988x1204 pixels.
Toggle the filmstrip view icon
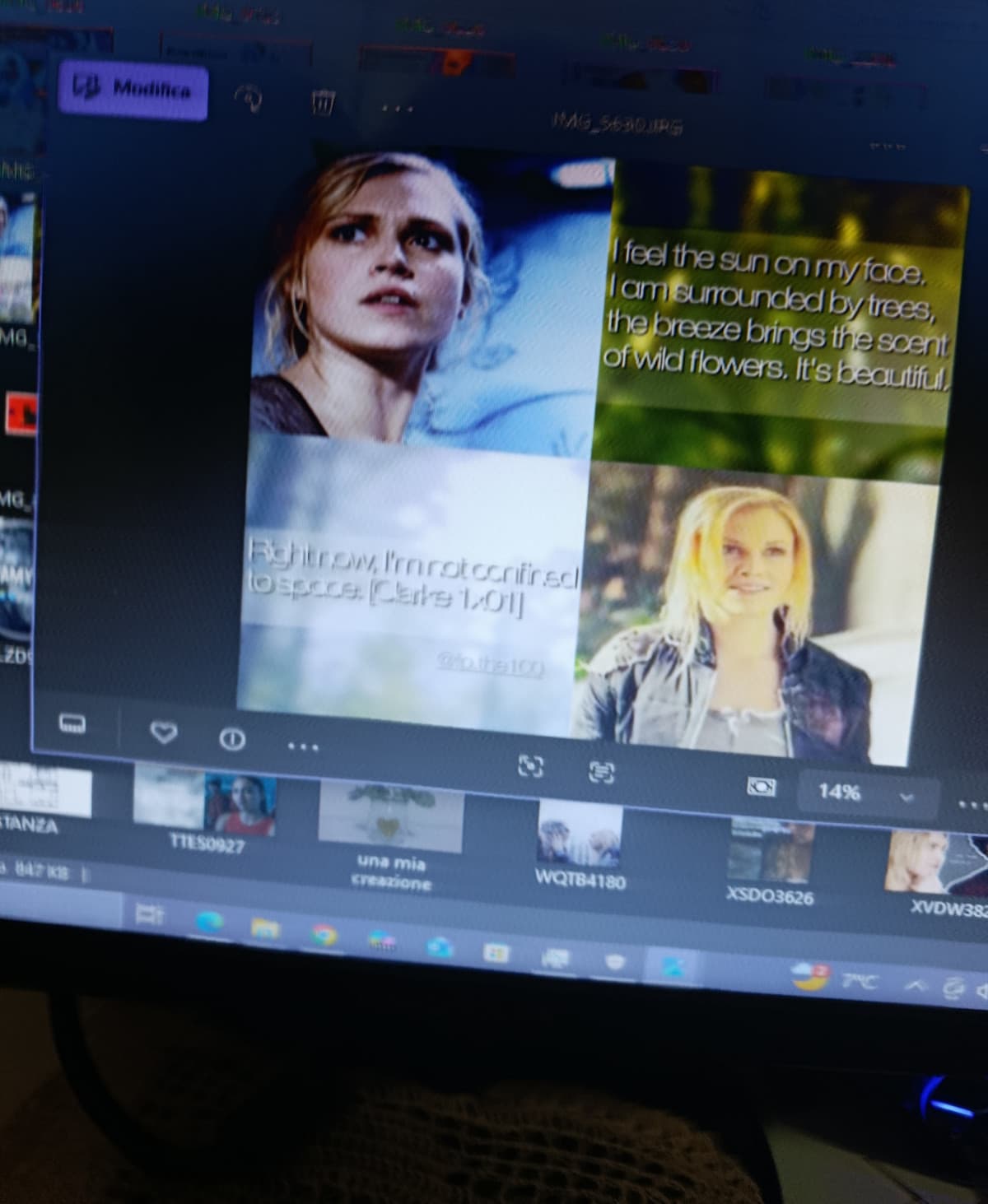coord(72,723)
